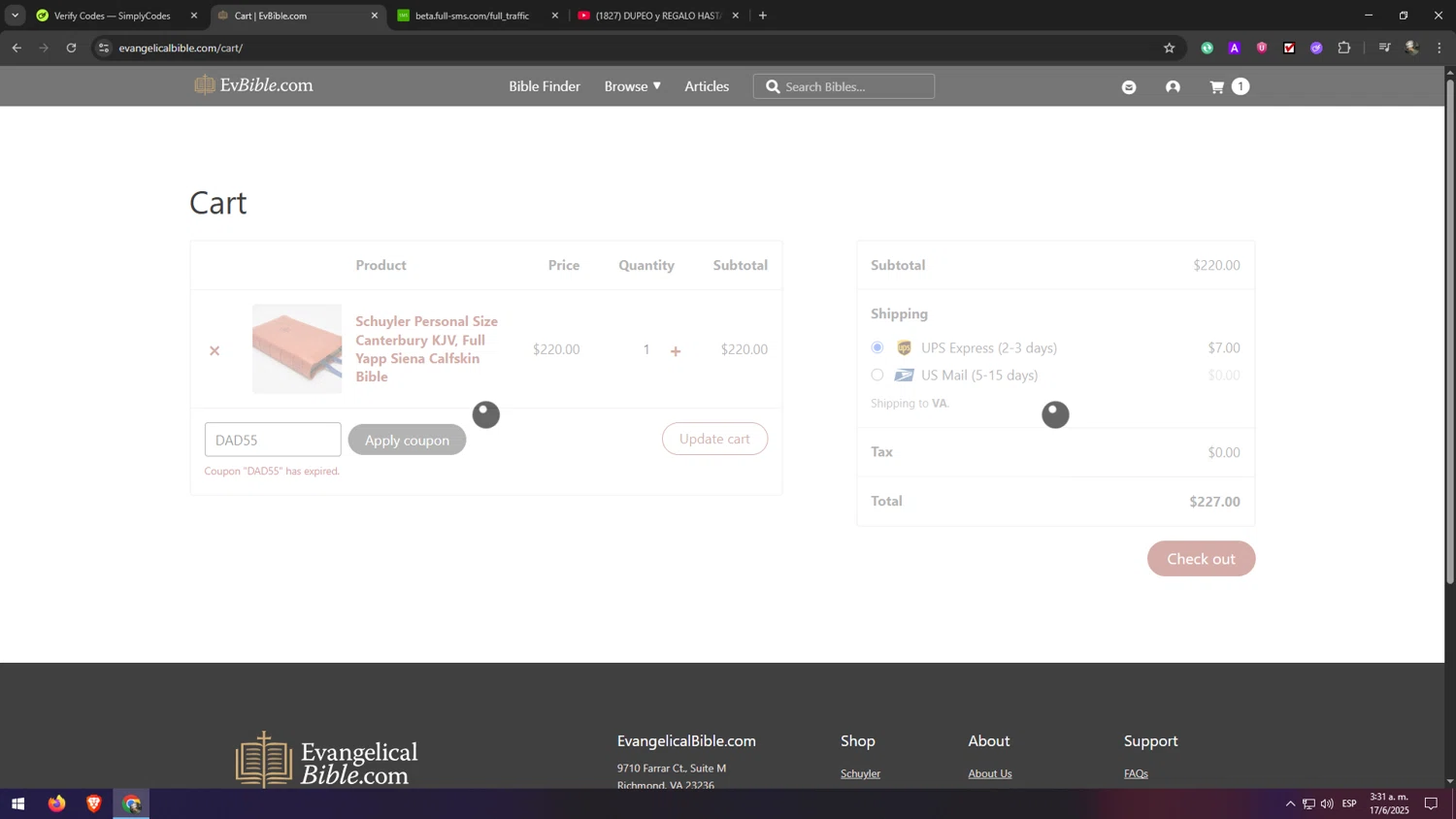
Task: Open a new browser tab
Action: (x=763, y=16)
